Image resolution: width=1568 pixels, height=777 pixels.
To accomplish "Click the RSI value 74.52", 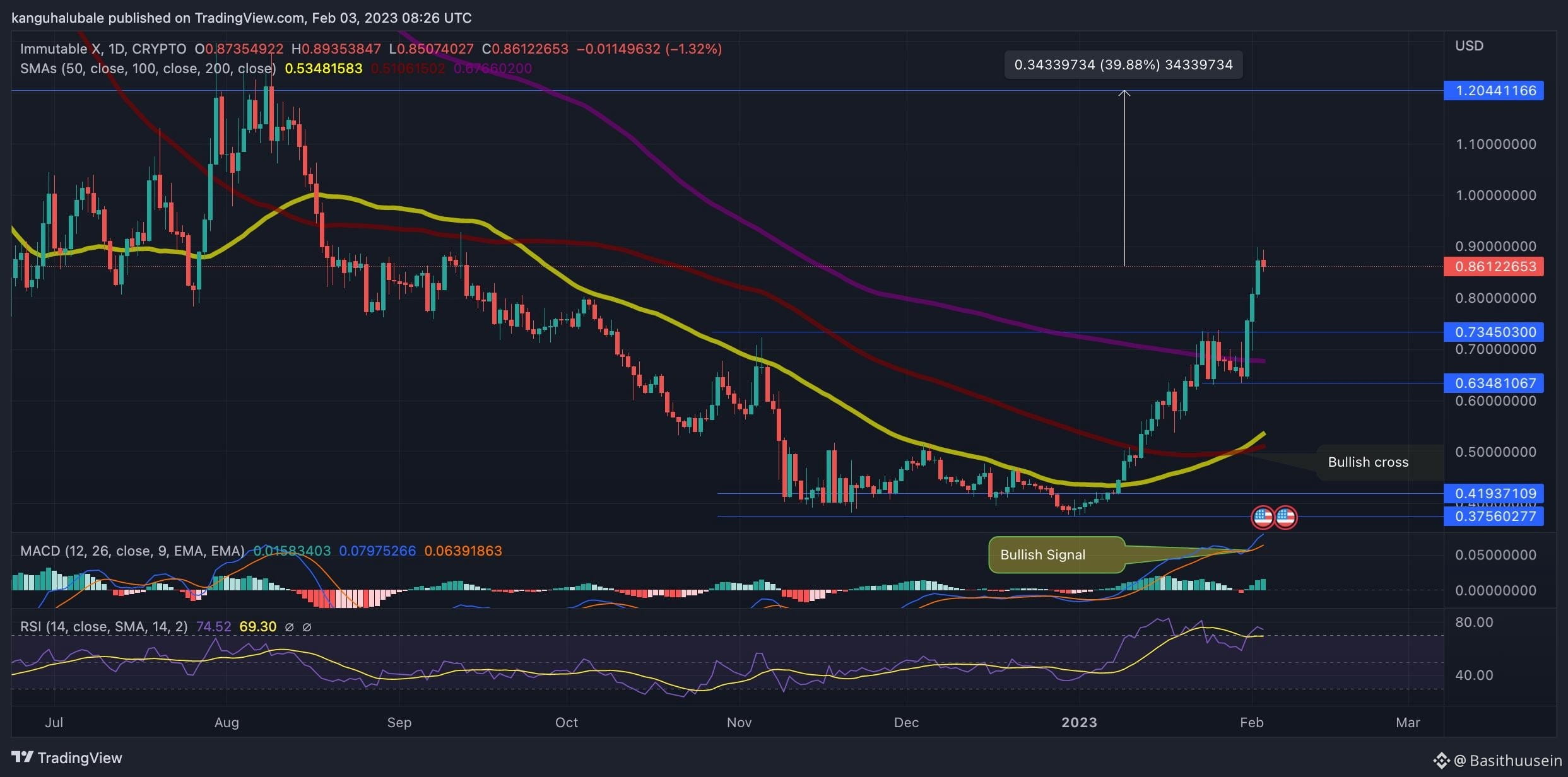I will (x=214, y=626).
